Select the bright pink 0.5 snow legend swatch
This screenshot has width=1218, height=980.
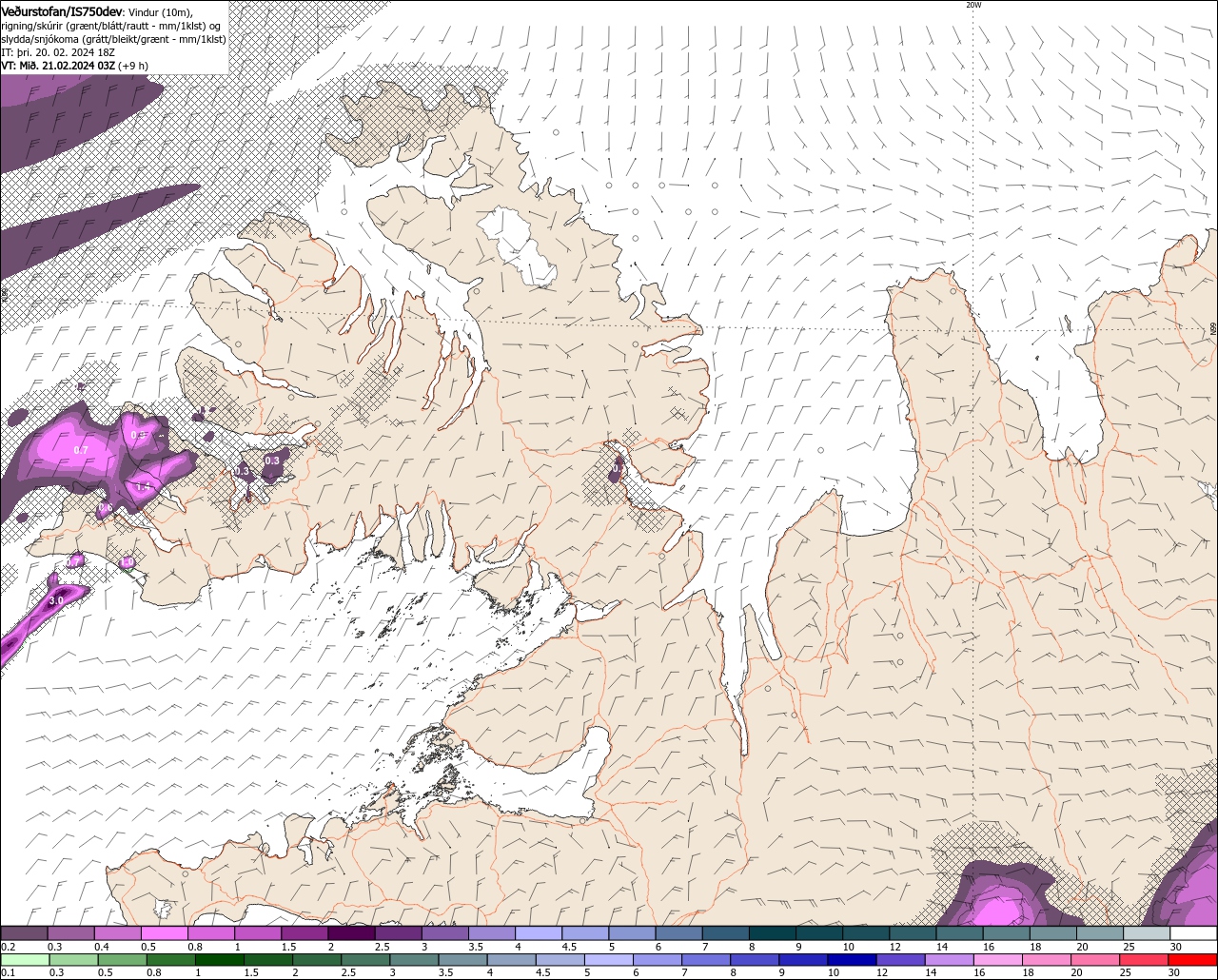coord(164,933)
